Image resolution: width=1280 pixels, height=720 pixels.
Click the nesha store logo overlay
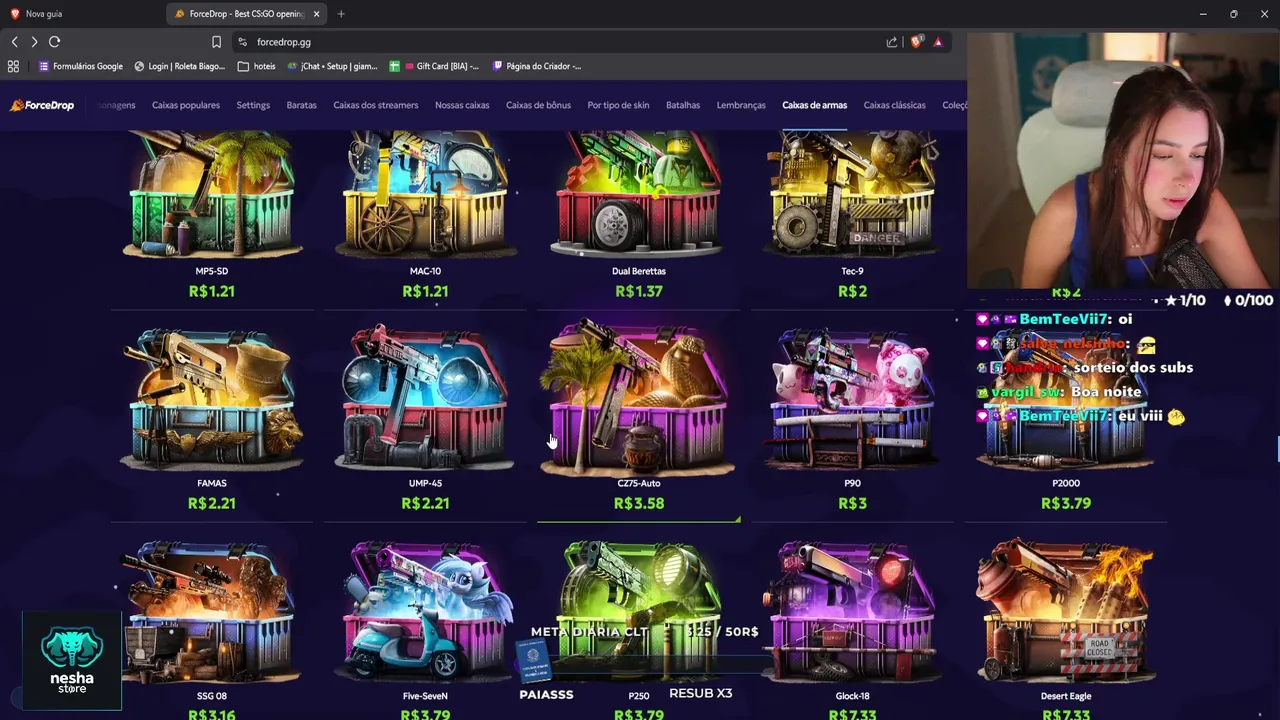[72, 661]
